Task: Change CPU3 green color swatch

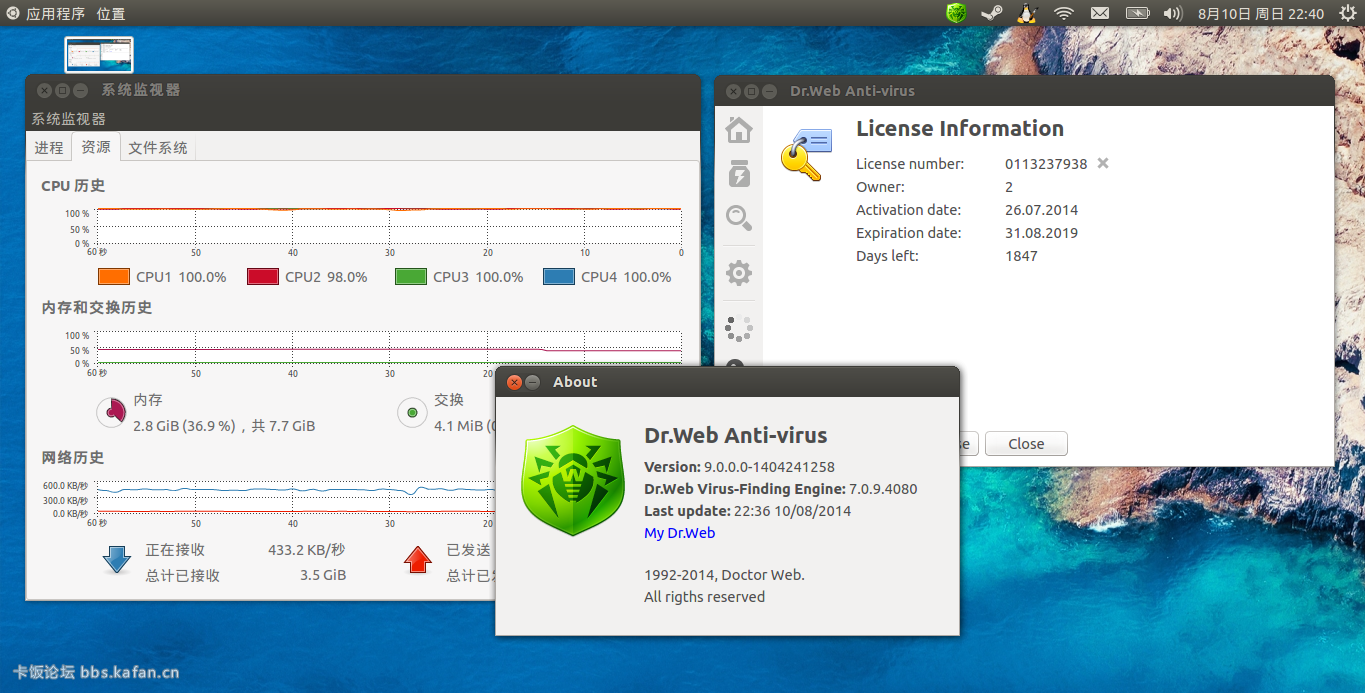Action: [x=411, y=277]
